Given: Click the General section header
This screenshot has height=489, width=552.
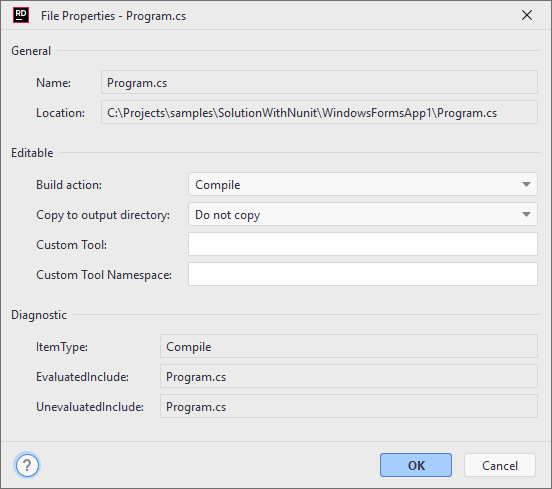Looking at the screenshot, I should coord(31,51).
